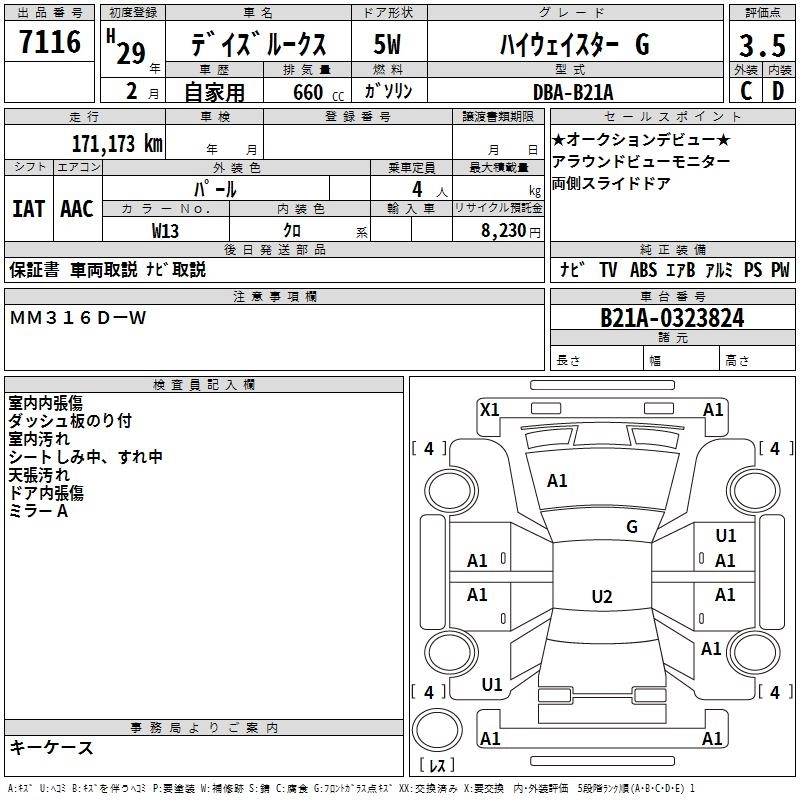Image resolution: width=800 pixels, height=800 pixels.
Task: Select the 事務局よりご案内 header
Action: pyautogui.click(x=204, y=728)
